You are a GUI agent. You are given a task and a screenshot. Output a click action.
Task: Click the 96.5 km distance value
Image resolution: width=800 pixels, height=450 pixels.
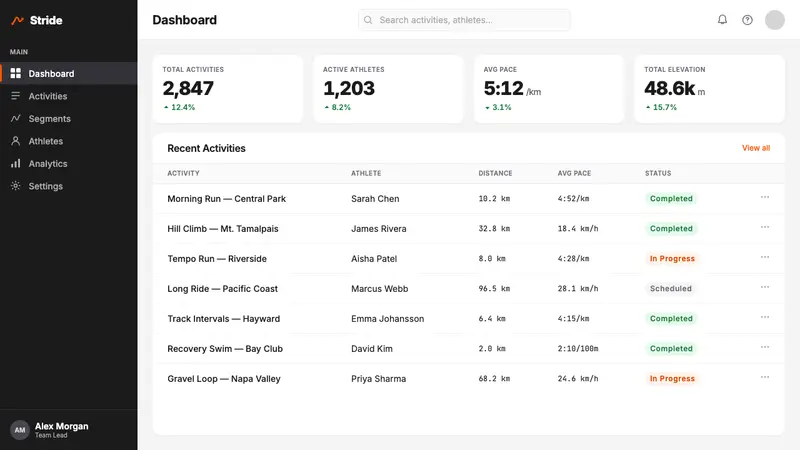click(x=494, y=289)
